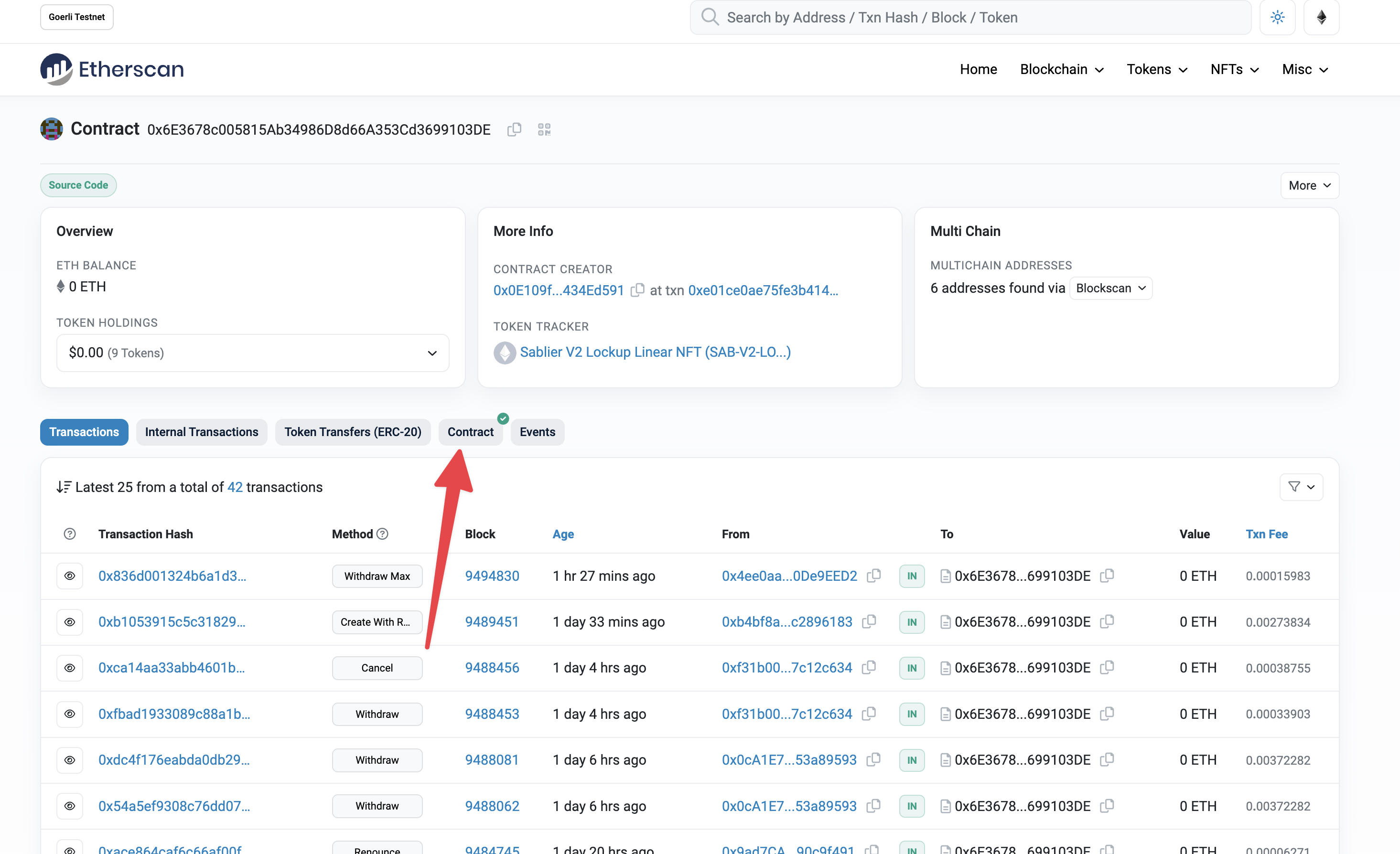Copy From address in Cancel row
This screenshot has width=1400, height=854.
tap(869, 668)
